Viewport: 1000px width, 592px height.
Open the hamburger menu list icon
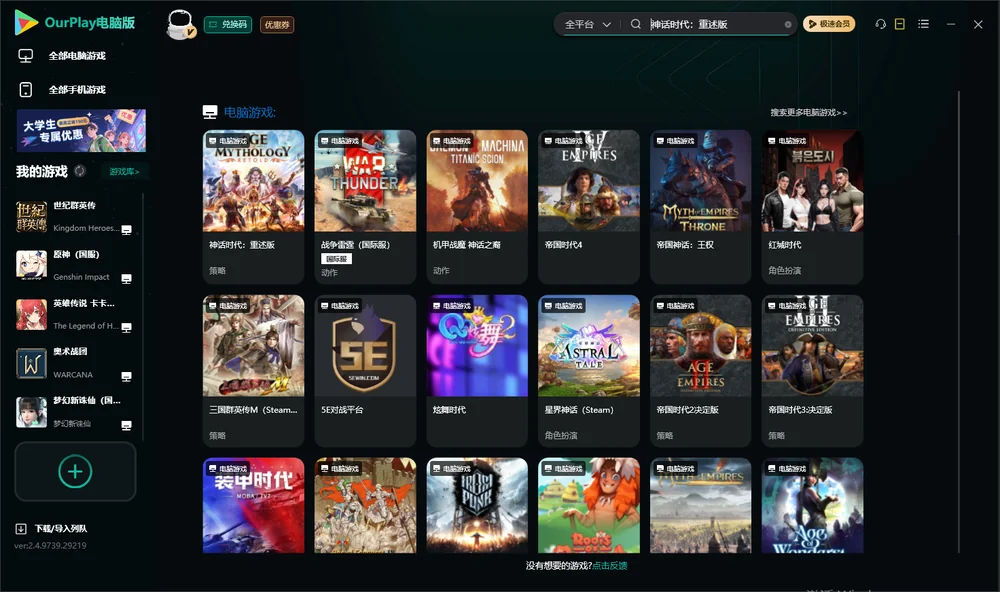pos(923,24)
